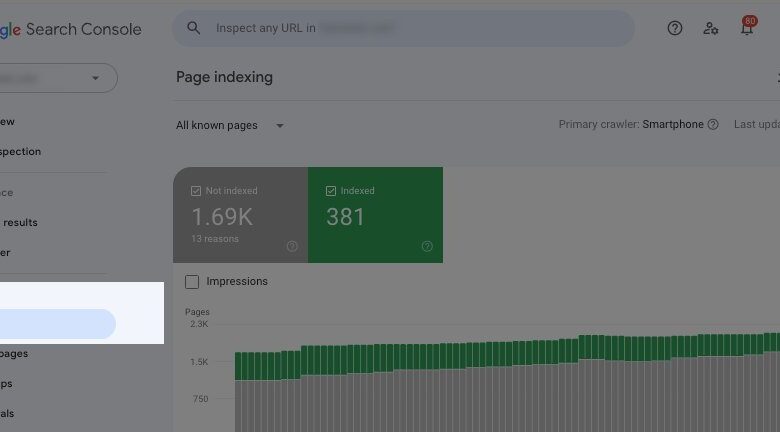
Task: Expand the All known pages dropdown
Action: click(x=230, y=125)
